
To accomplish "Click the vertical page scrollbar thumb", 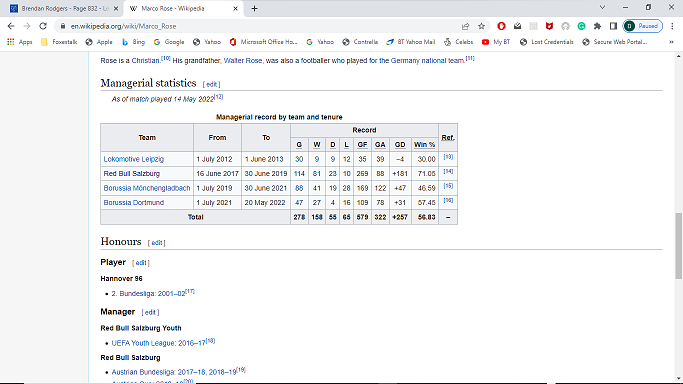I will pos(678,246).
